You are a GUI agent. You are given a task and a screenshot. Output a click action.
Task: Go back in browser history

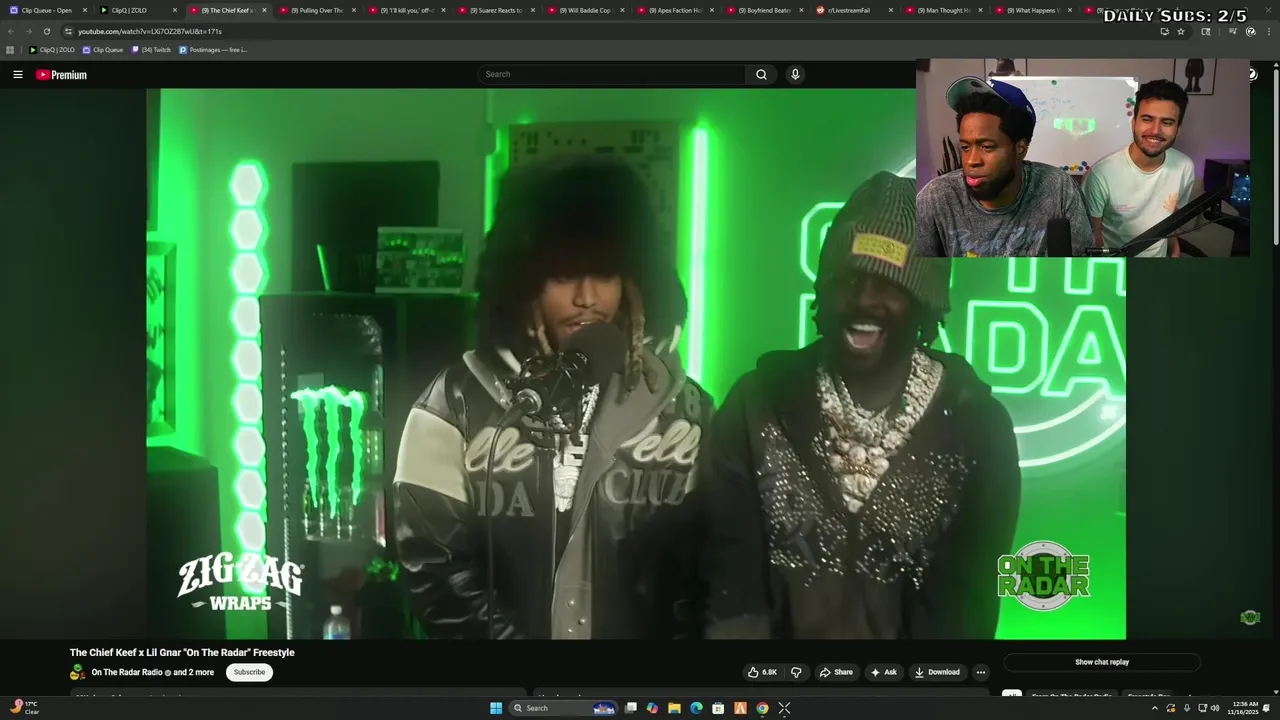coord(11,31)
